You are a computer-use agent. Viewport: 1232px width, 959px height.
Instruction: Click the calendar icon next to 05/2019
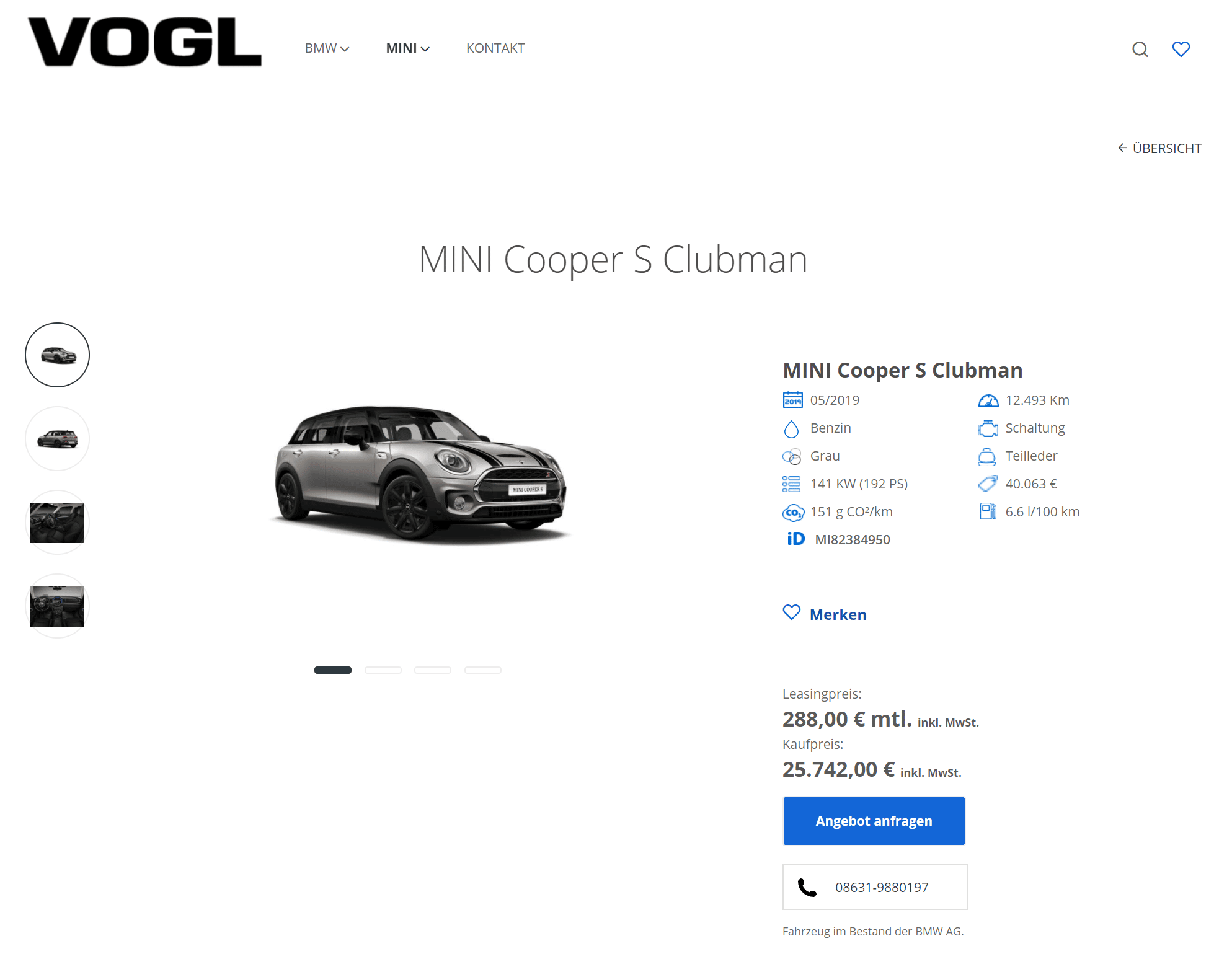click(x=792, y=400)
